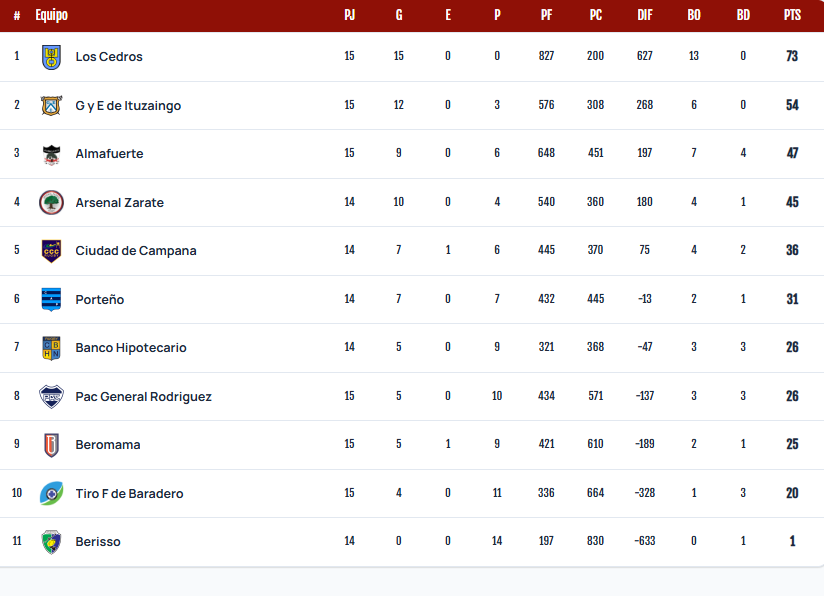824x596 pixels.
Task: Open the Almafuerte team link
Action: [109, 154]
